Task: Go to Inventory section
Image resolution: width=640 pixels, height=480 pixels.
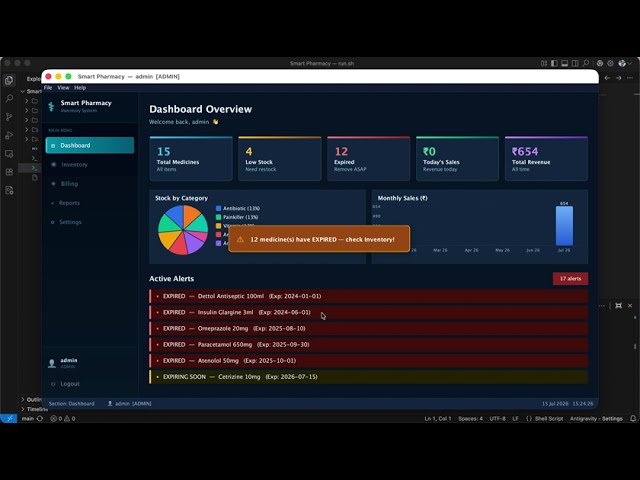Action: (x=90, y=164)
